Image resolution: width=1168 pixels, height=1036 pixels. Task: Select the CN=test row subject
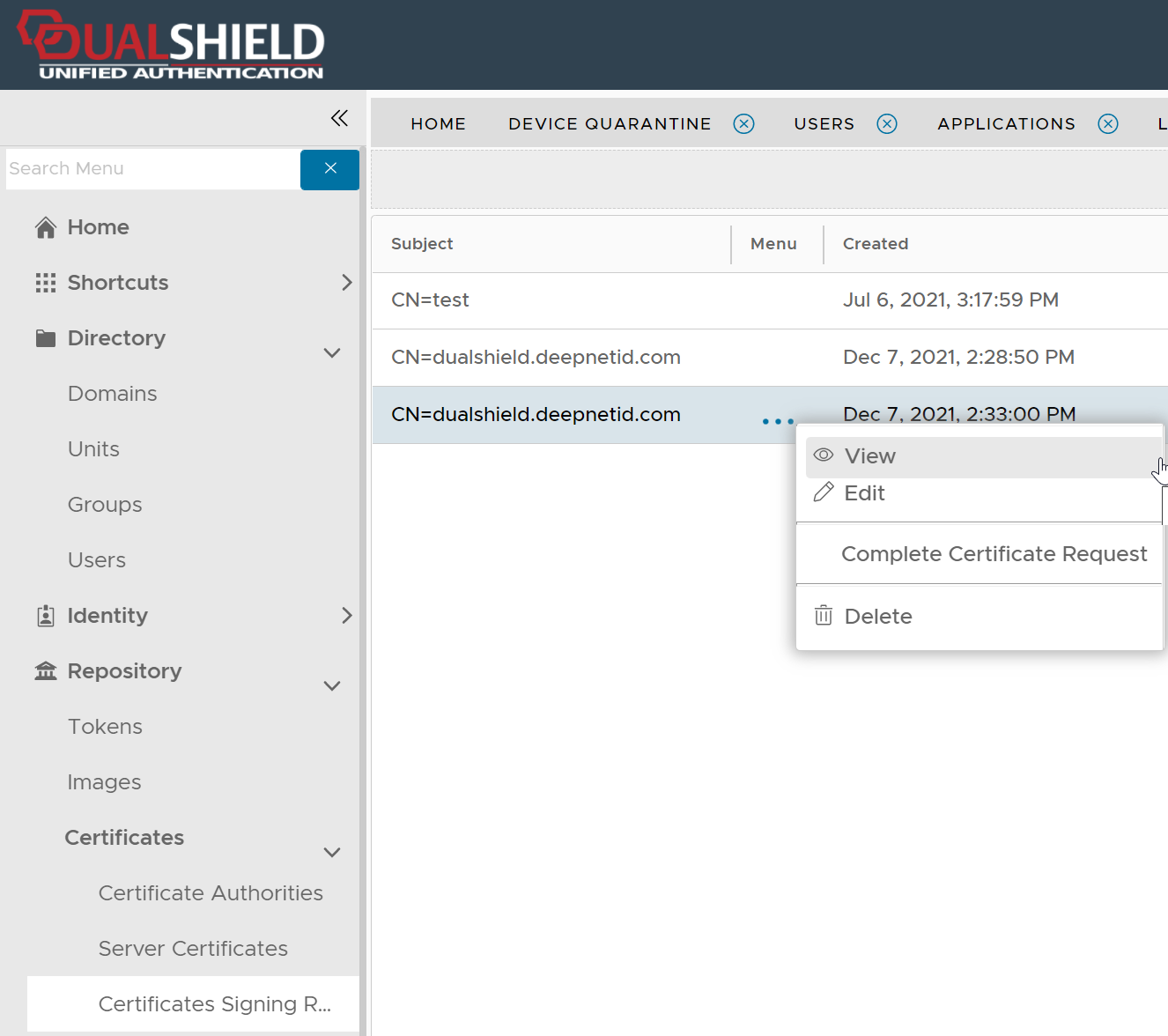[x=430, y=300]
